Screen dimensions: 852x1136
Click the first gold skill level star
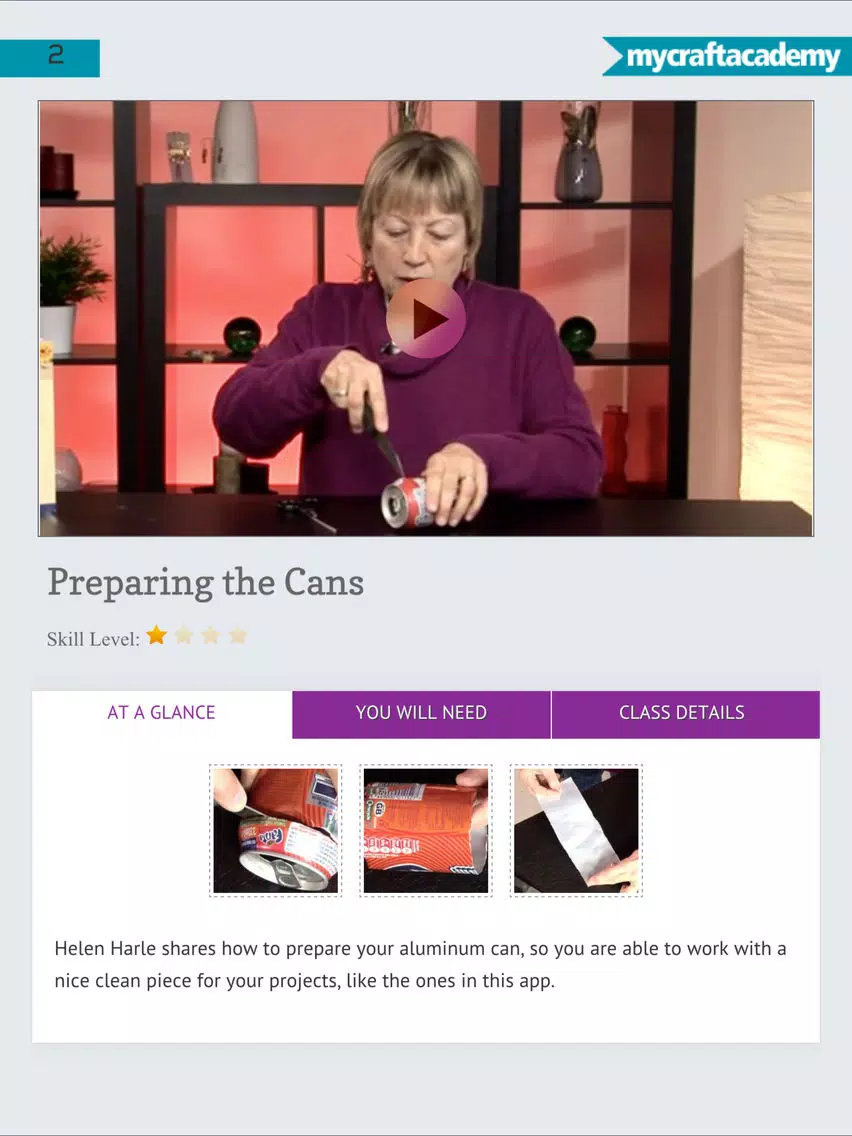156,635
